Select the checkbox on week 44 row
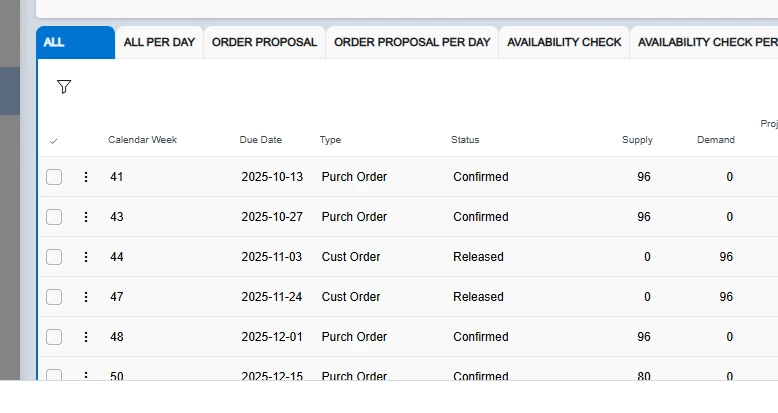The image size is (778, 413). [54, 257]
